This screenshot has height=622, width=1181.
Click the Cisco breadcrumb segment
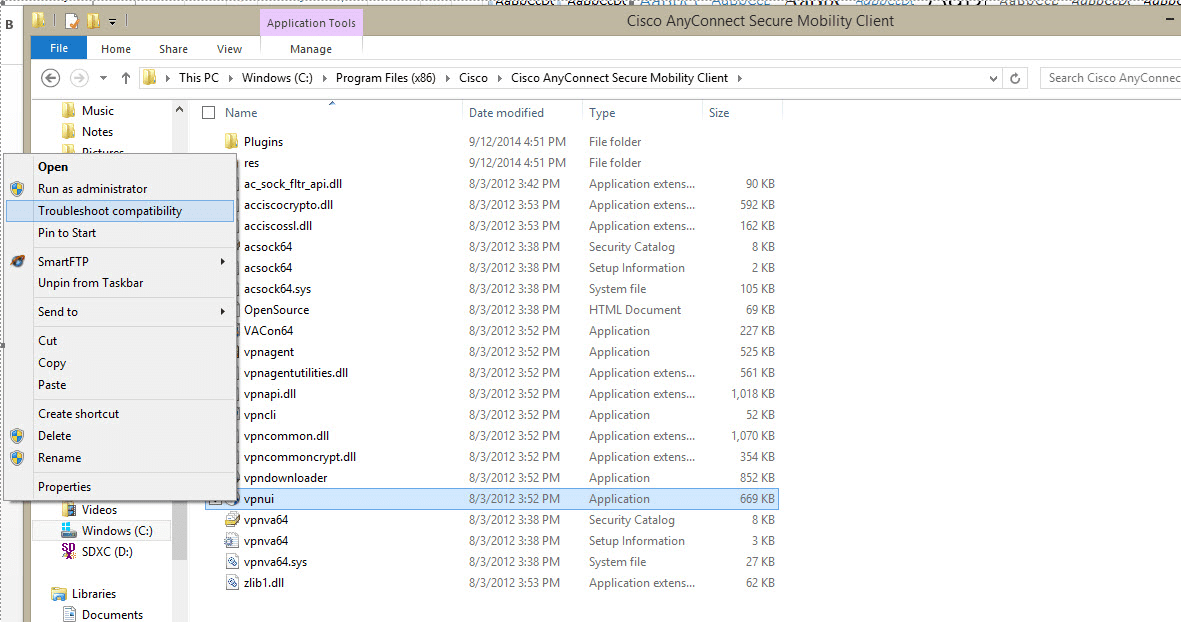pyautogui.click(x=473, y=78)
